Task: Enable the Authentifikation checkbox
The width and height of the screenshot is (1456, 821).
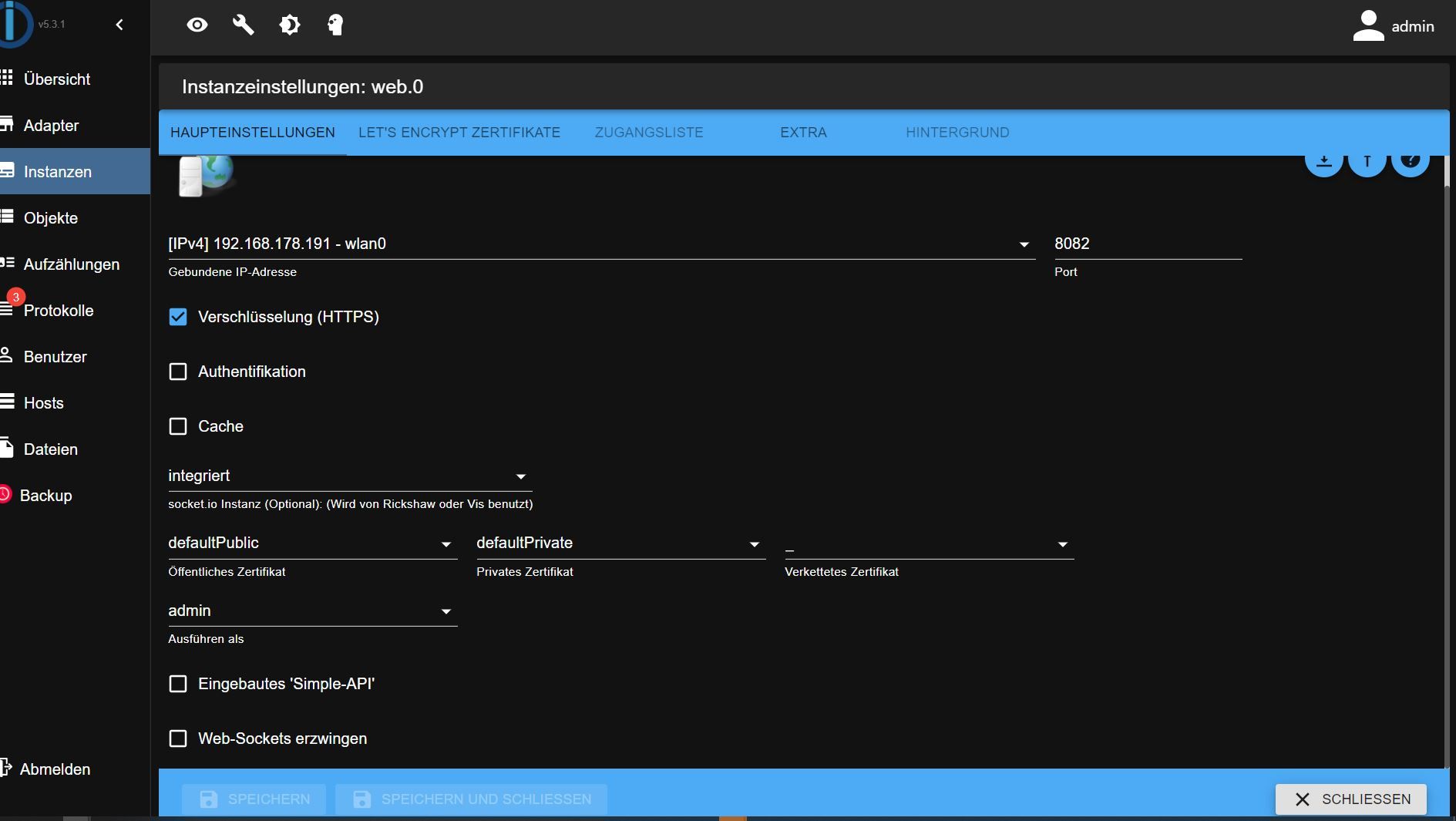Action: [178, 372]
